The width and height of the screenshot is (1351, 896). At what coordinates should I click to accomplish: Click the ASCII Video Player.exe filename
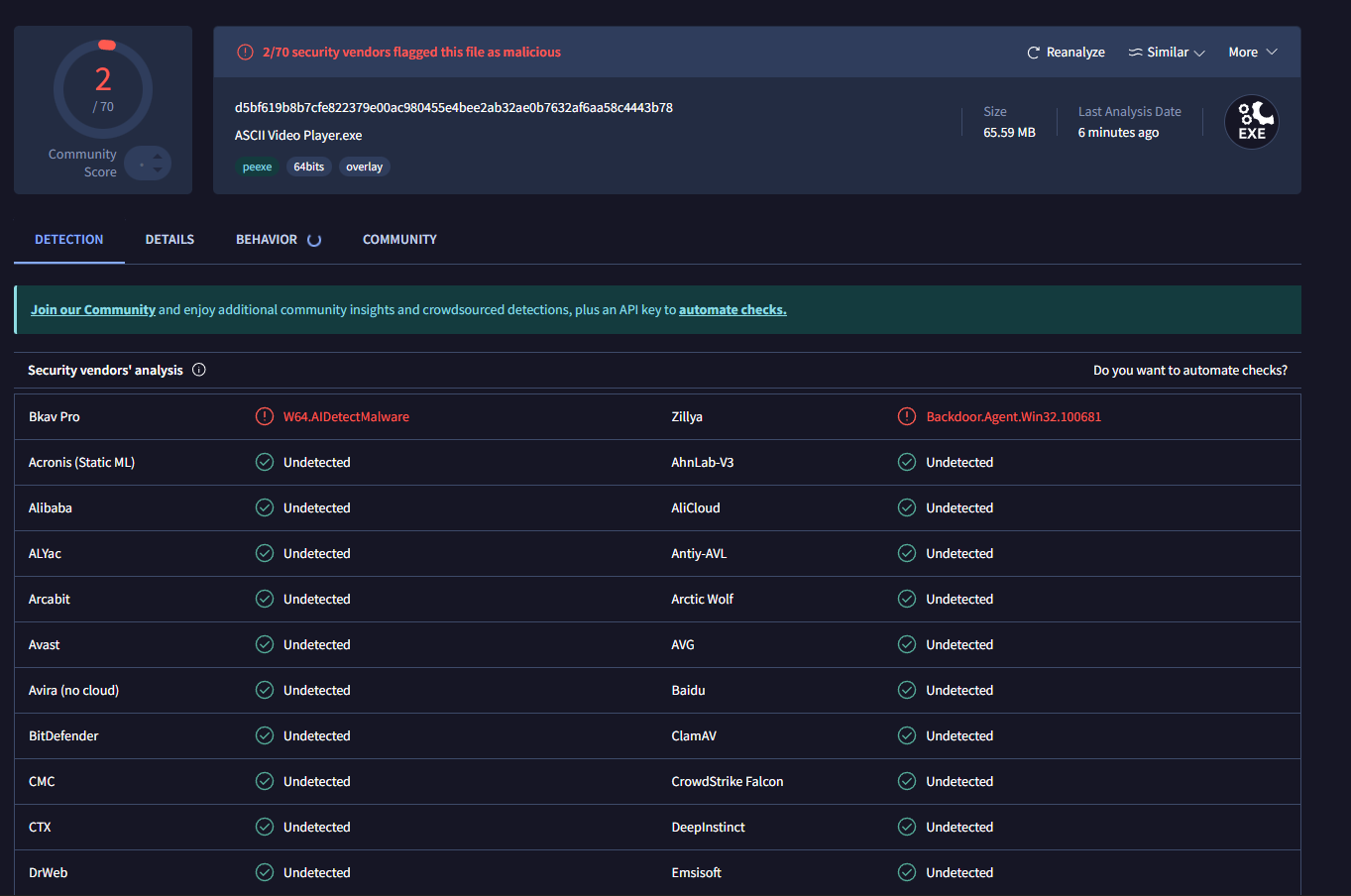[298, 136]
